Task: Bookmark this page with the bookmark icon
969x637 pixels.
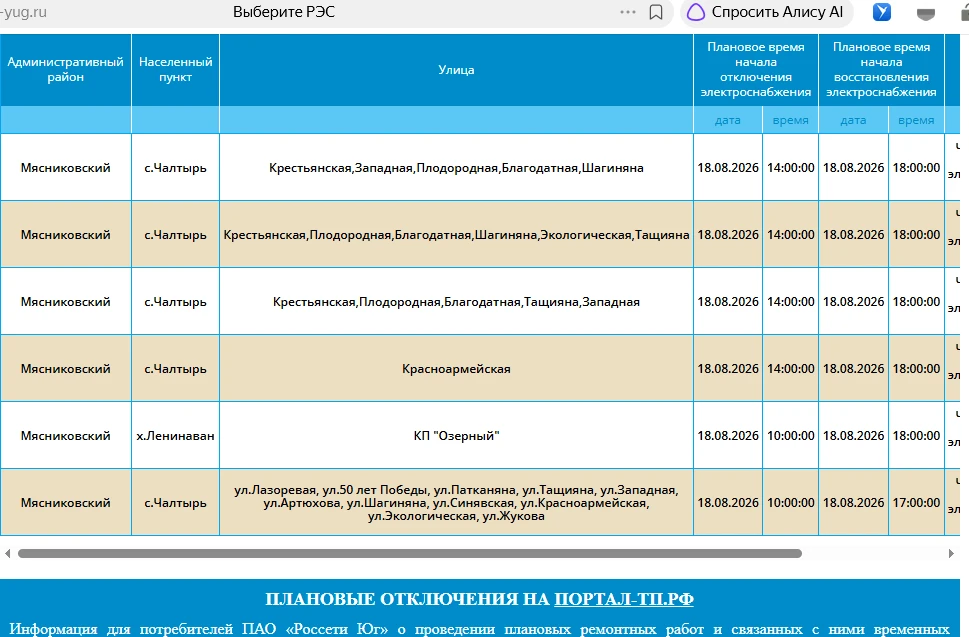Action: (656, 12)
